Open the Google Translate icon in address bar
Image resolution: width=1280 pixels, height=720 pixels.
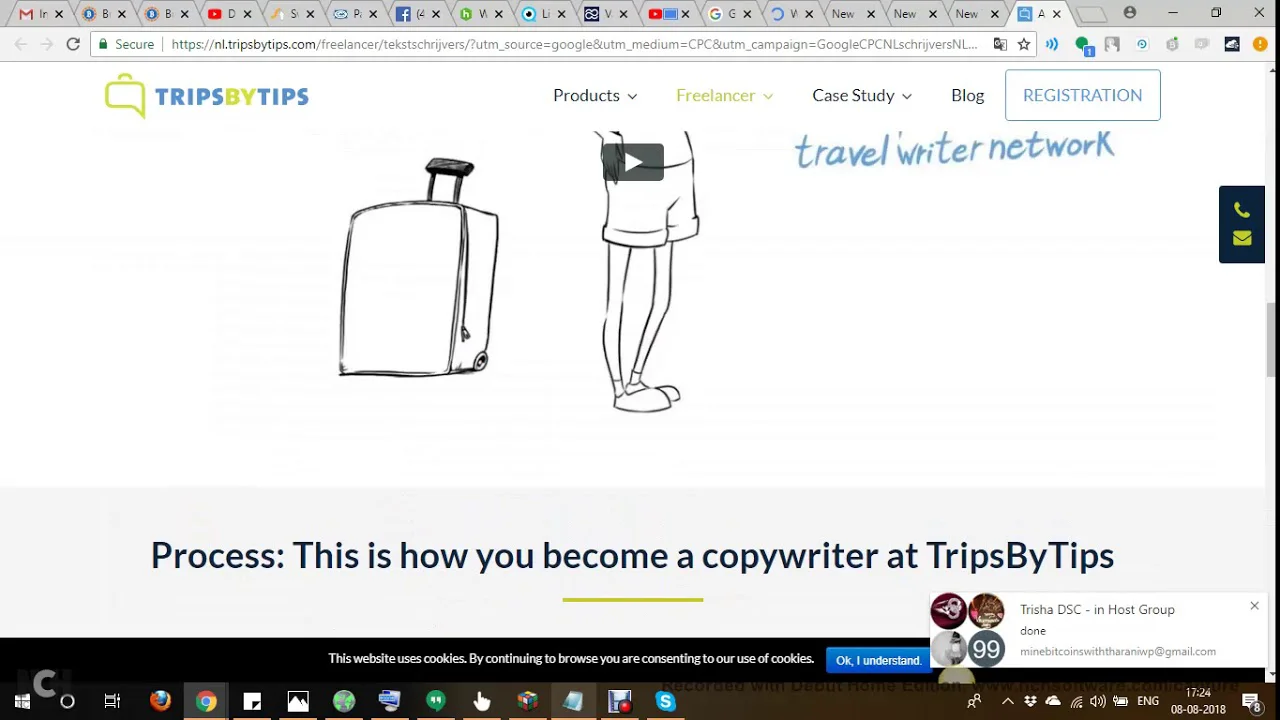pos(1000,44)
